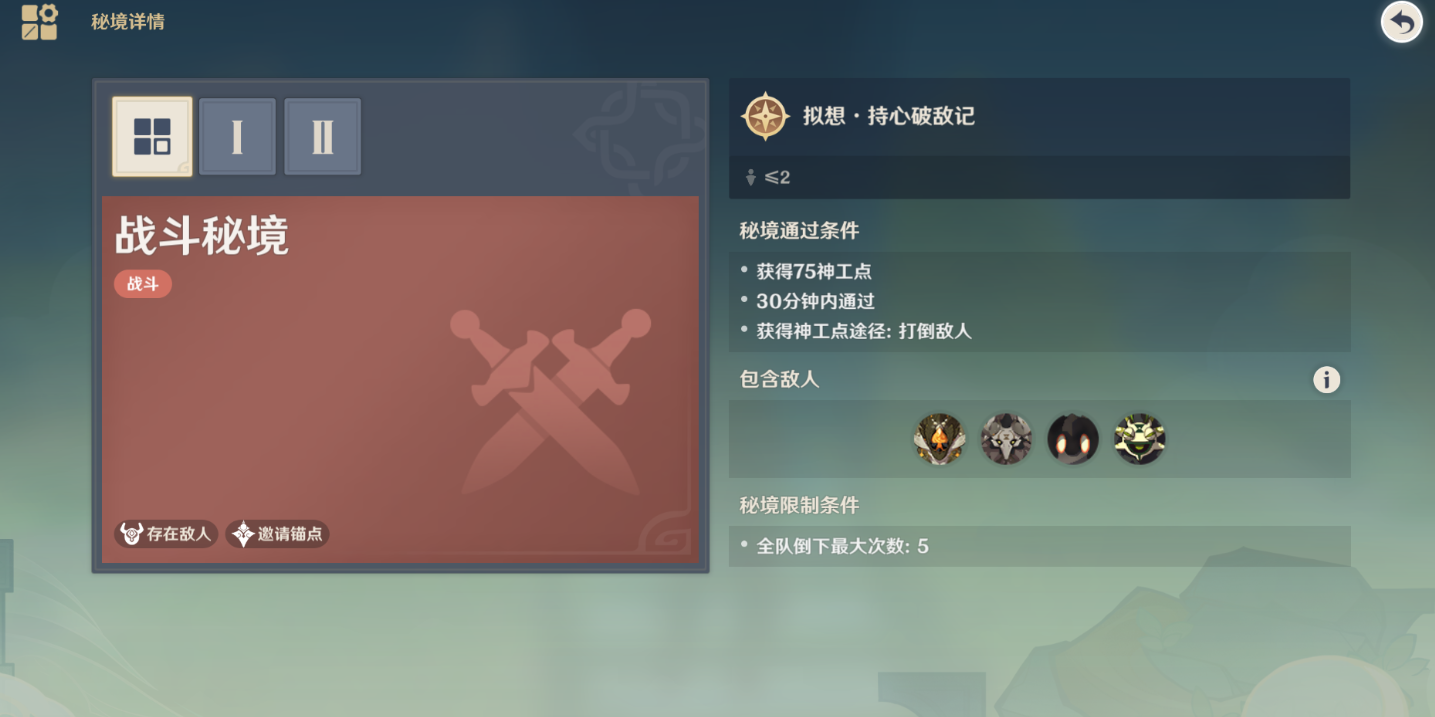Select the fourth green enemy portrait

tap(1140, 439)
